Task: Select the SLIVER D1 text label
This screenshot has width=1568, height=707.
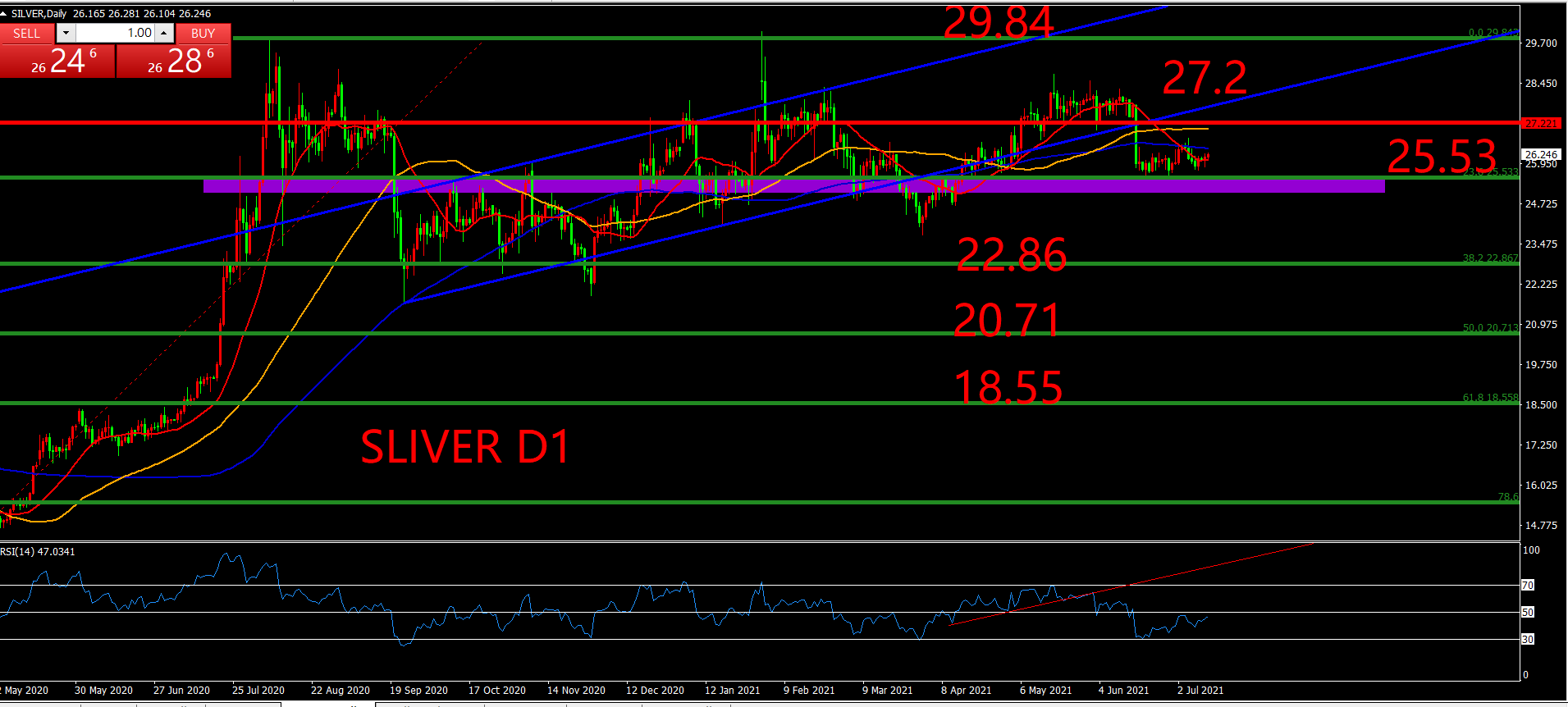Action: click(x=465, y=447)
